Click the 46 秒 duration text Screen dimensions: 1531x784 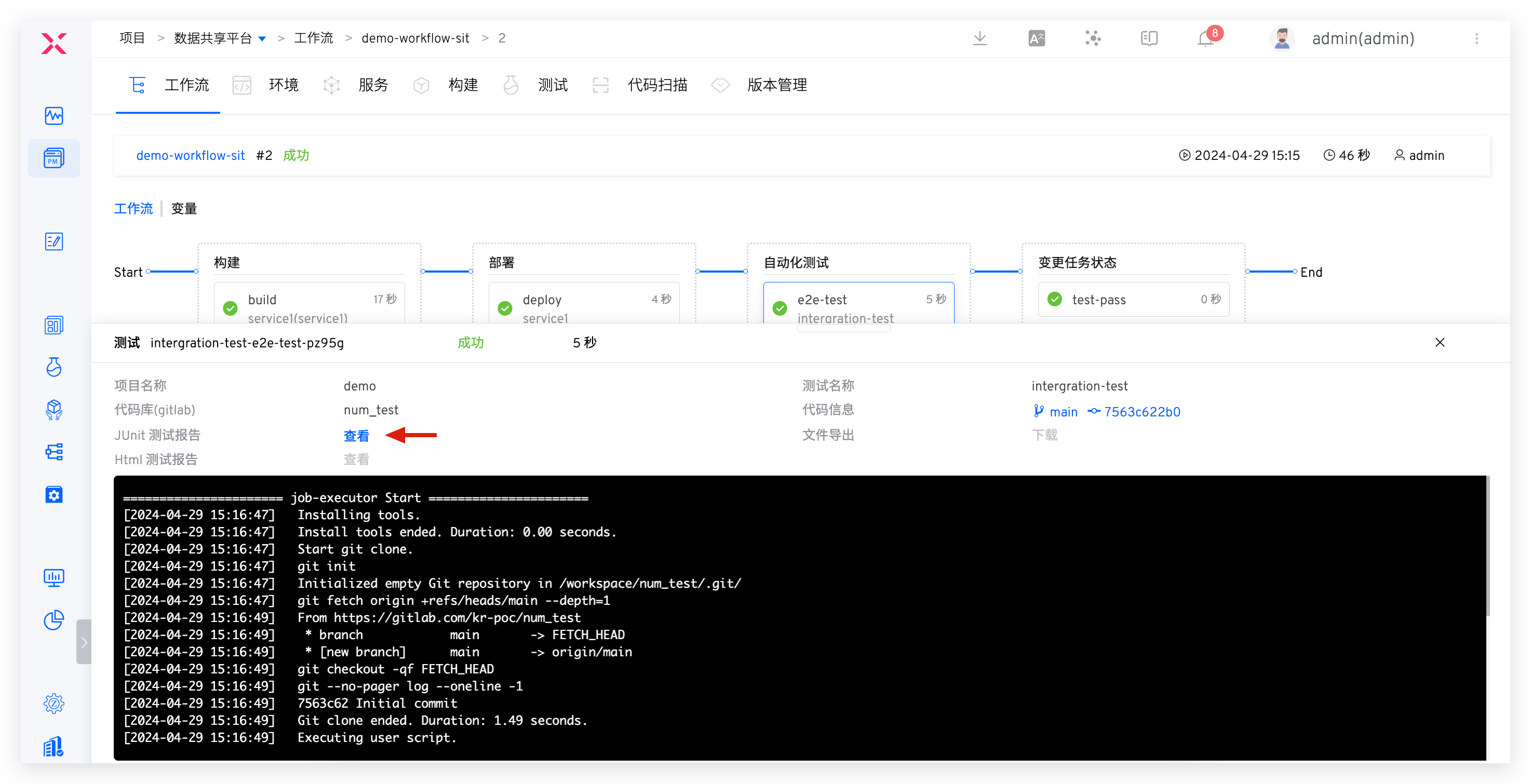pyautogui.click(x=1354, y=155)
